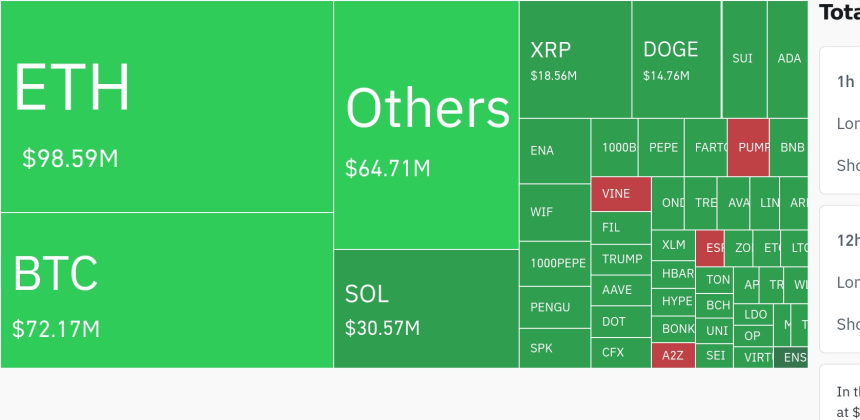The height and width of the screenshot is (420, 860).
Task: Open the HBAR tile
Action: (x=678, y=273)
